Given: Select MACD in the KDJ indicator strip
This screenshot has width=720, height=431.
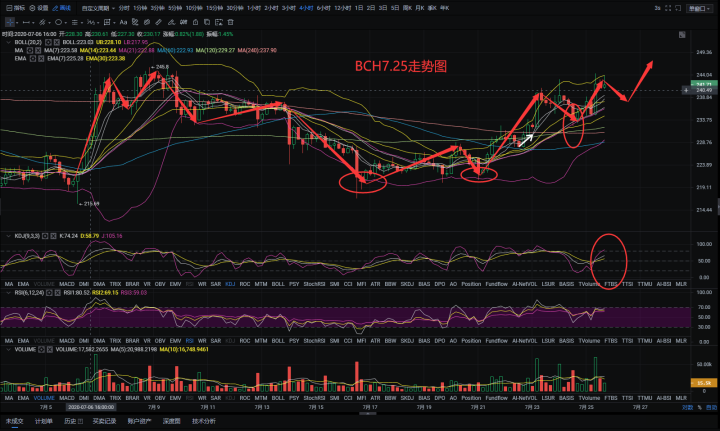Looking at the screenshot, I should pos(67,285).
